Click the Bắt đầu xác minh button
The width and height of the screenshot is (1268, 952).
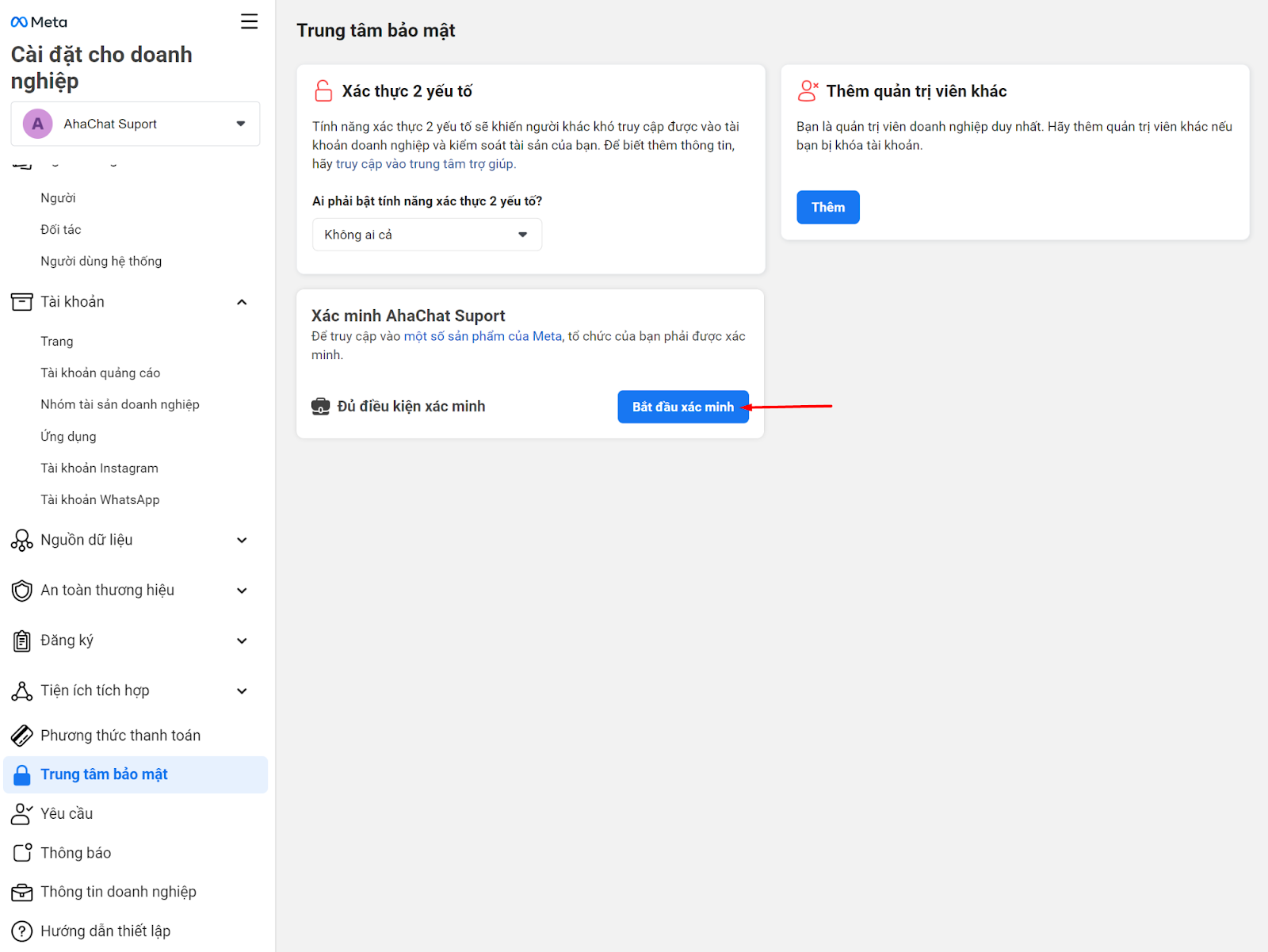point(683,407)
